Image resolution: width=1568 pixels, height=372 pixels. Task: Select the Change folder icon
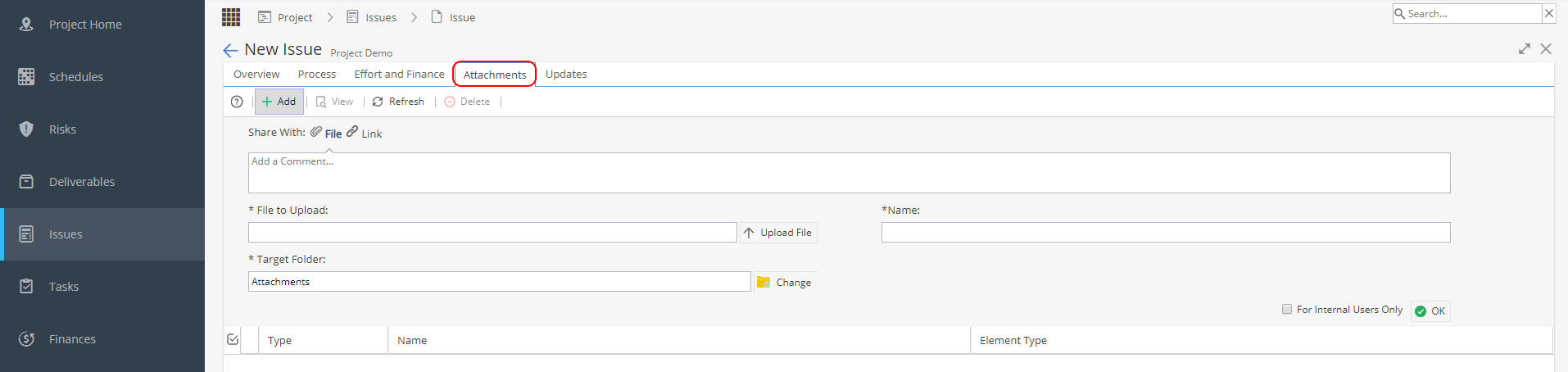[x=764, y=282]
